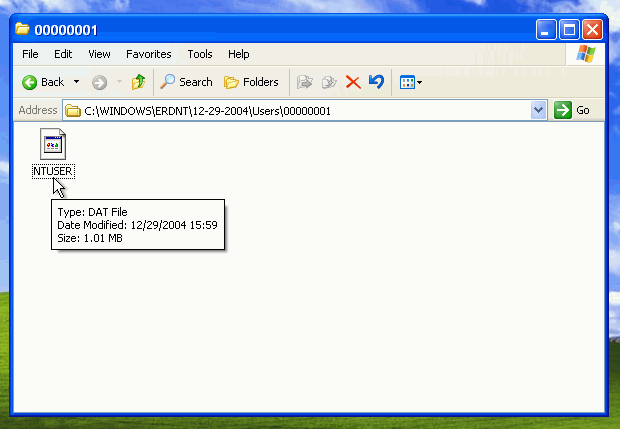Click the Copy To toolbar icon
The width and height of the screenshot is (620, 429).
(329, 82)
